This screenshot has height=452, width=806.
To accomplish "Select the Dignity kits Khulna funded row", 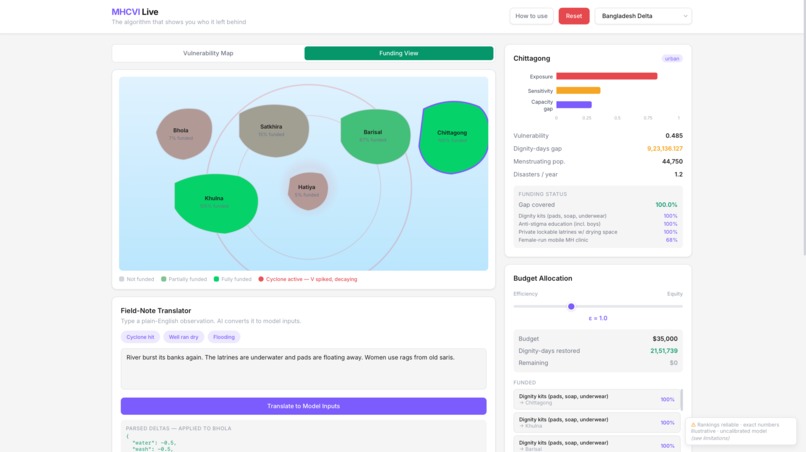I will (x=597, y=422).
